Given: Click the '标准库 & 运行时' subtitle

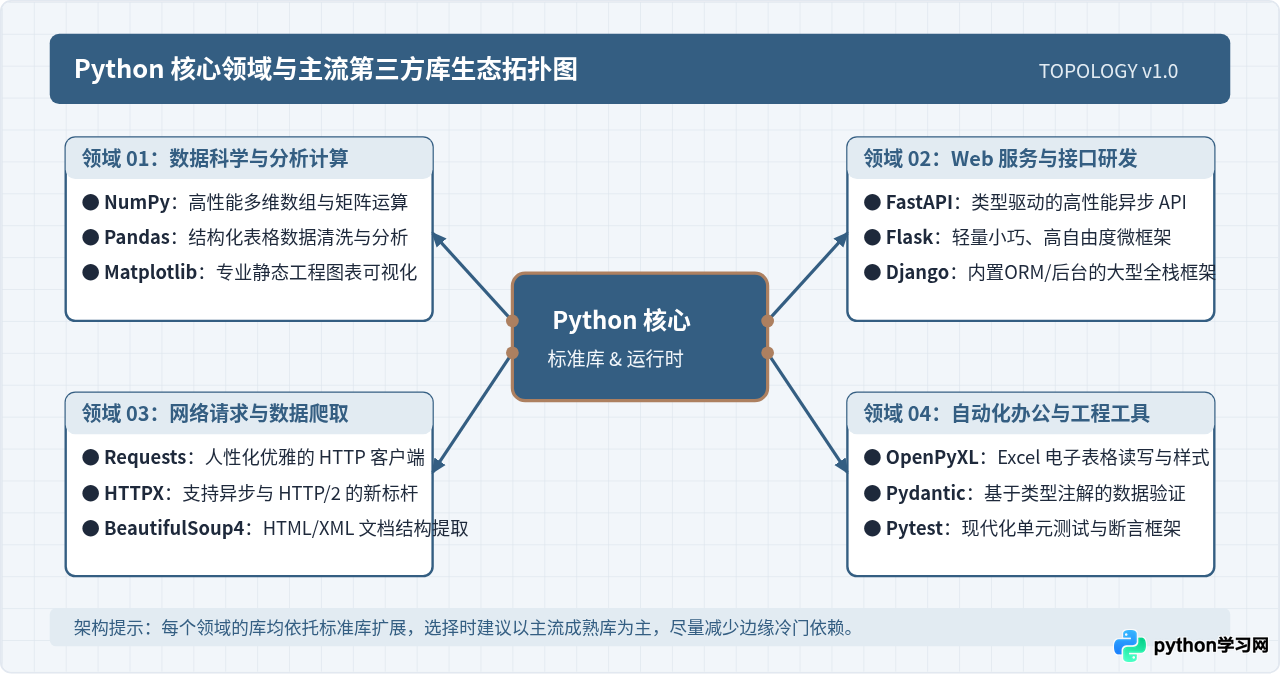Looking at the screenshot, I should (x=616, y=359).
